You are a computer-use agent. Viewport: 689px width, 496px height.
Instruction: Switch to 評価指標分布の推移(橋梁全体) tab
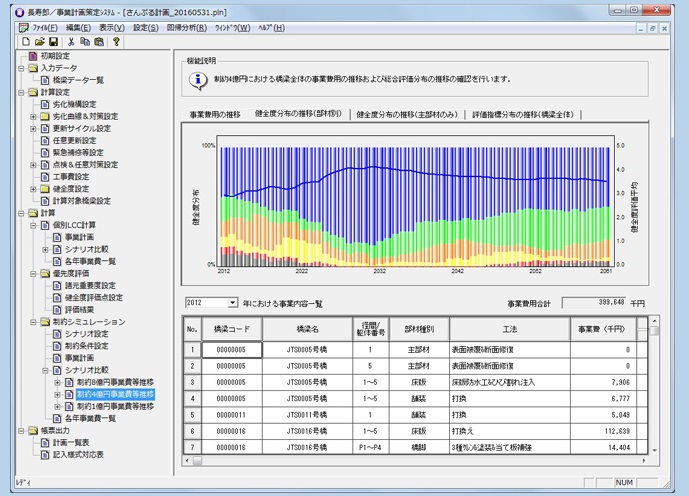coord(523,115)
